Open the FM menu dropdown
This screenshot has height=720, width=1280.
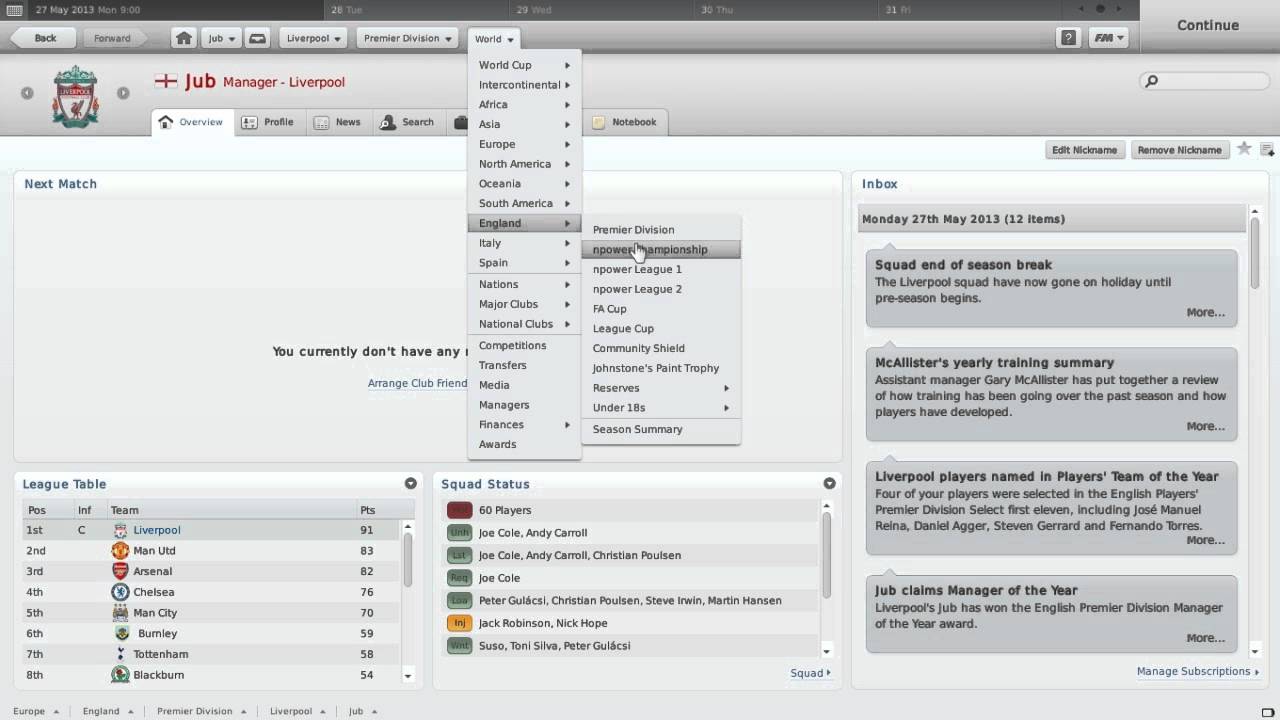pyautogui.click(x=1108, y=38)
